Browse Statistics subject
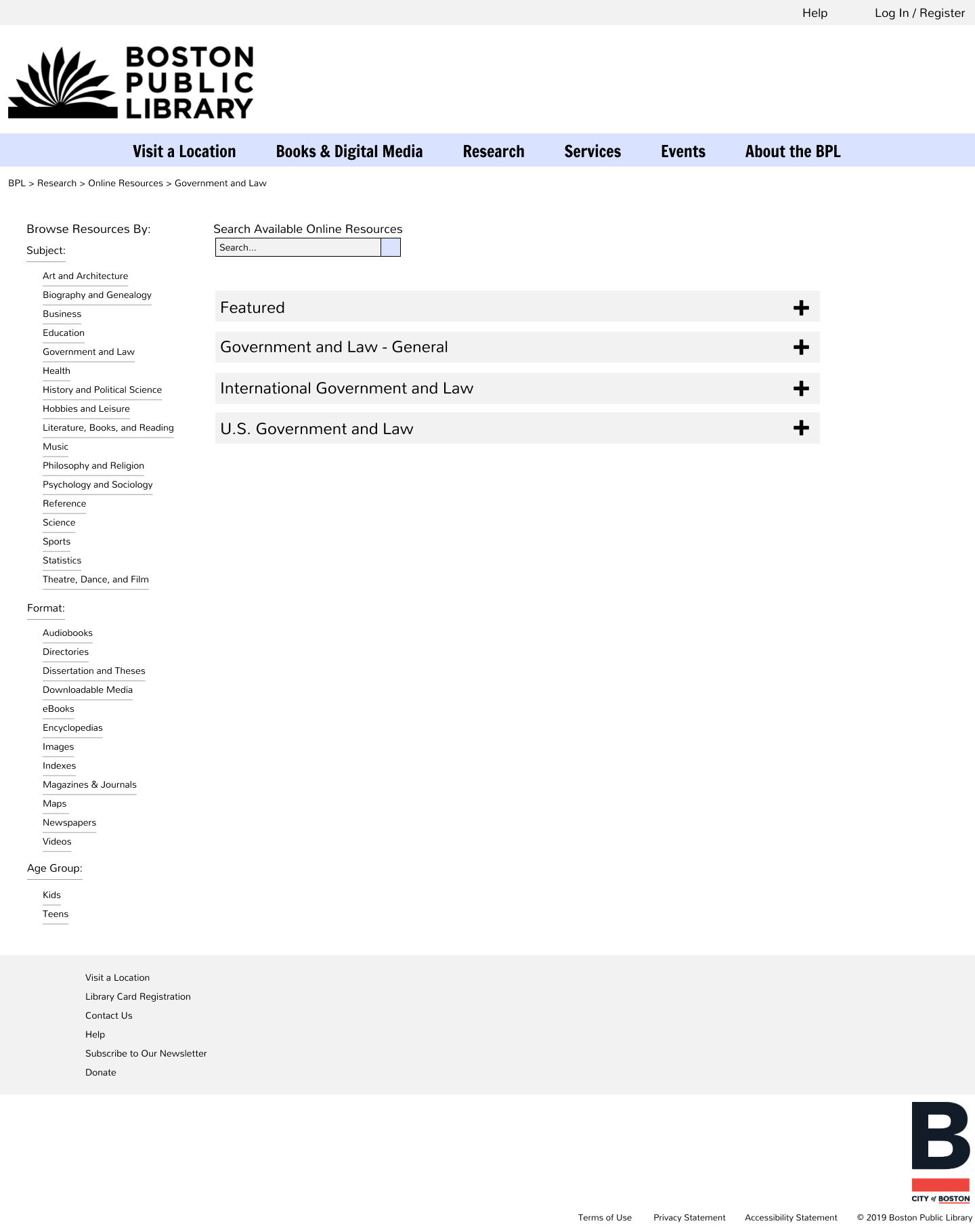The height and width of the screenshot is (1232, 975). coord(62,560)
